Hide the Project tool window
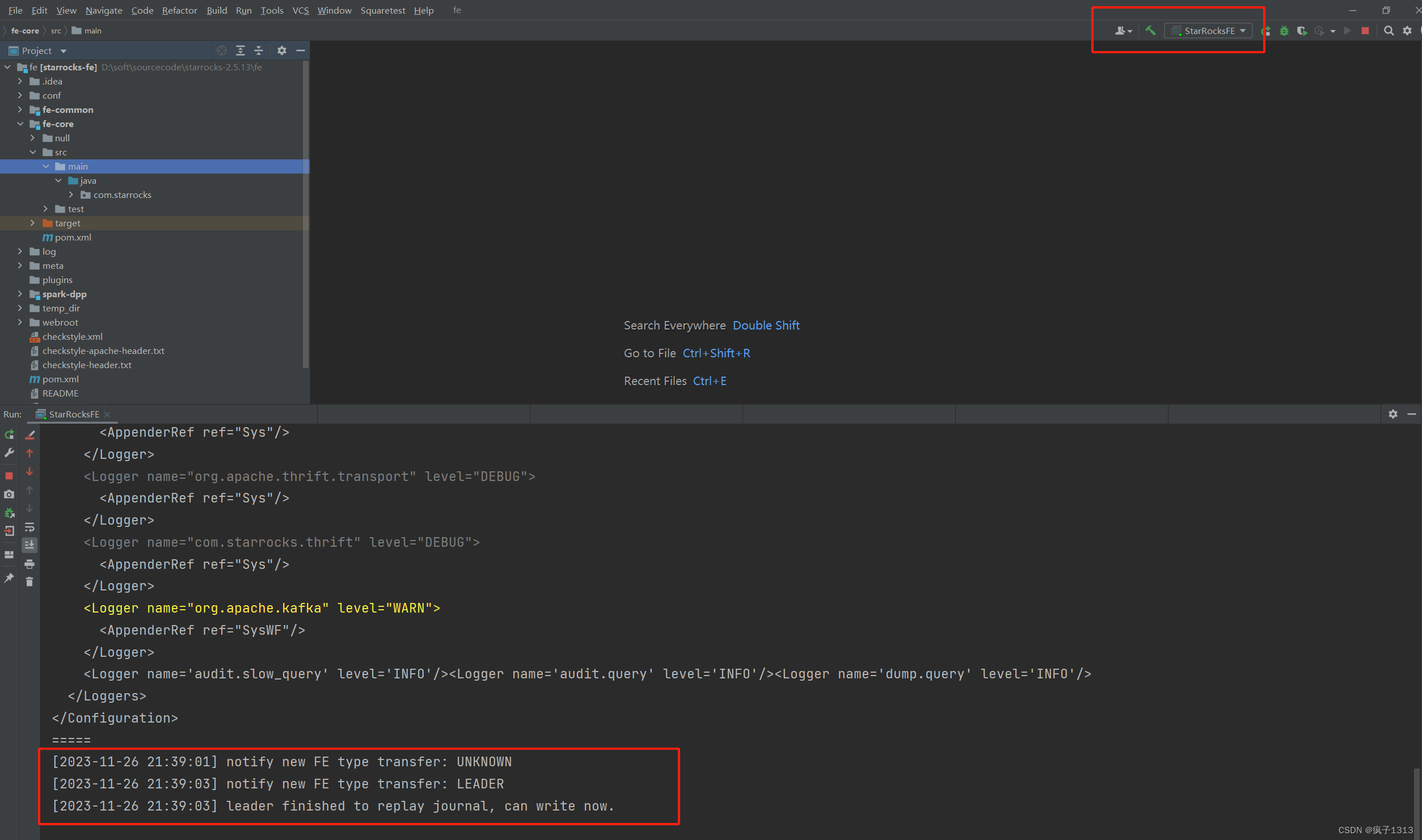This screenshot has width=1422, height=840. coord(301,50)
